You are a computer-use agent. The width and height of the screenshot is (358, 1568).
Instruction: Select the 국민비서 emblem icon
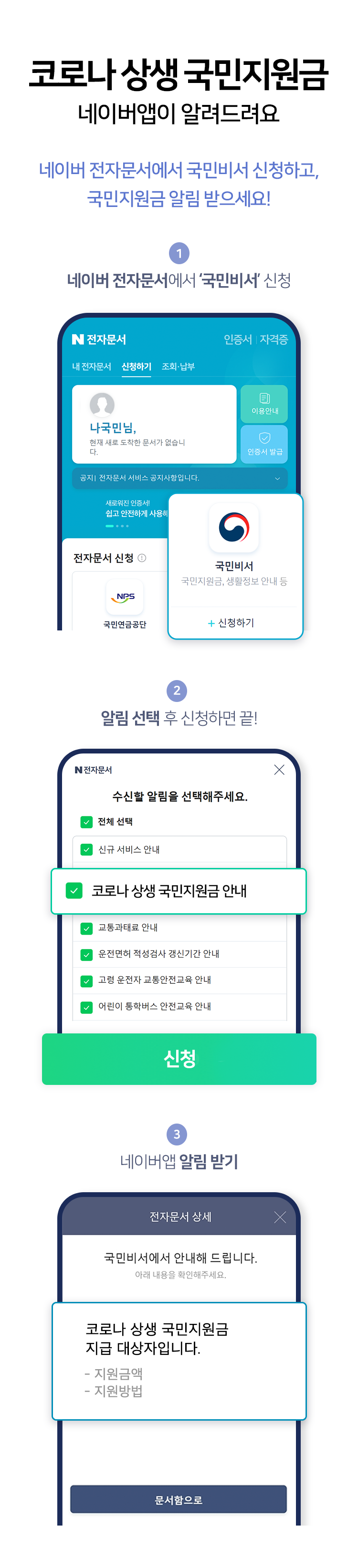click(234, 528)
